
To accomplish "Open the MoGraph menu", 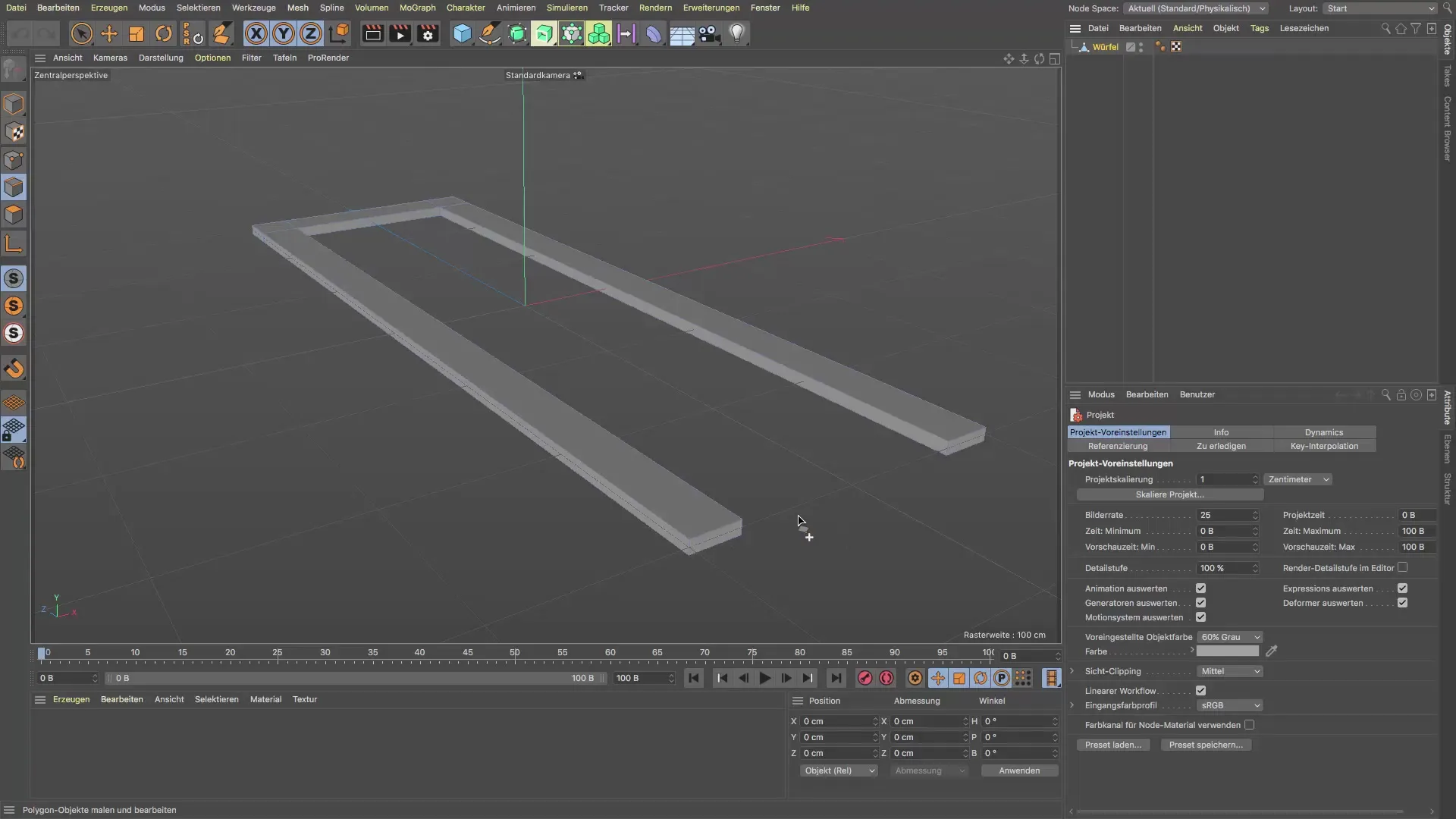I will [x=417, y=8].
